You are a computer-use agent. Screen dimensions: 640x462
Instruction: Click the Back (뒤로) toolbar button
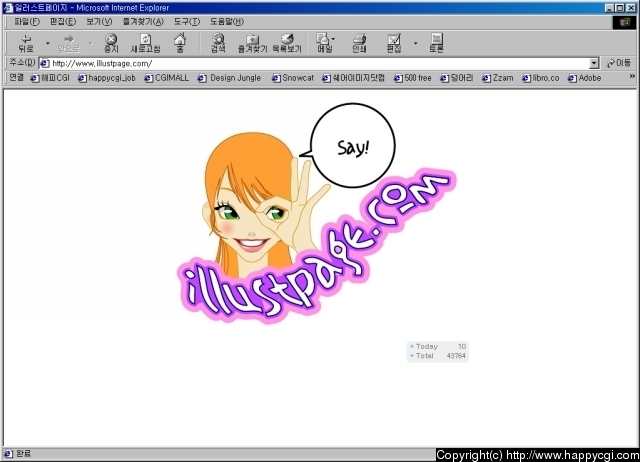pos(26,43)
